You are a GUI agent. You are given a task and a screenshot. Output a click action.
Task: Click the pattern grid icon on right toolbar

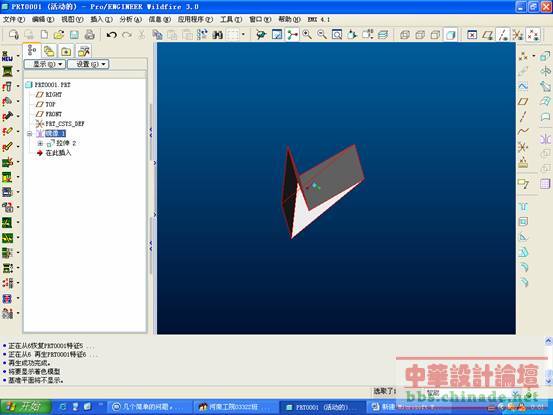click(545, 184)
